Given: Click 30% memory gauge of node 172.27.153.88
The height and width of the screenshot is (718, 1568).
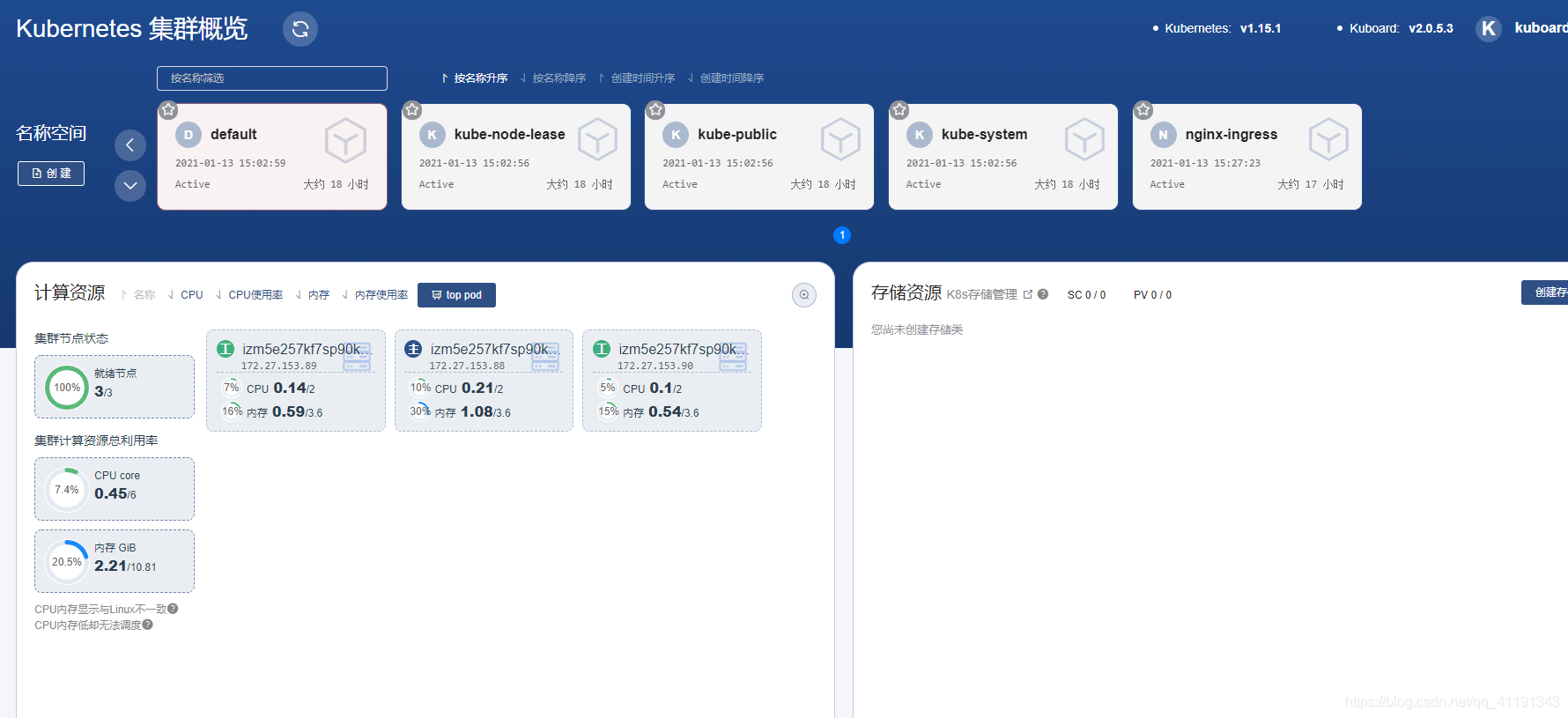Looking at the screenshot, I should (x=419, y=411).
